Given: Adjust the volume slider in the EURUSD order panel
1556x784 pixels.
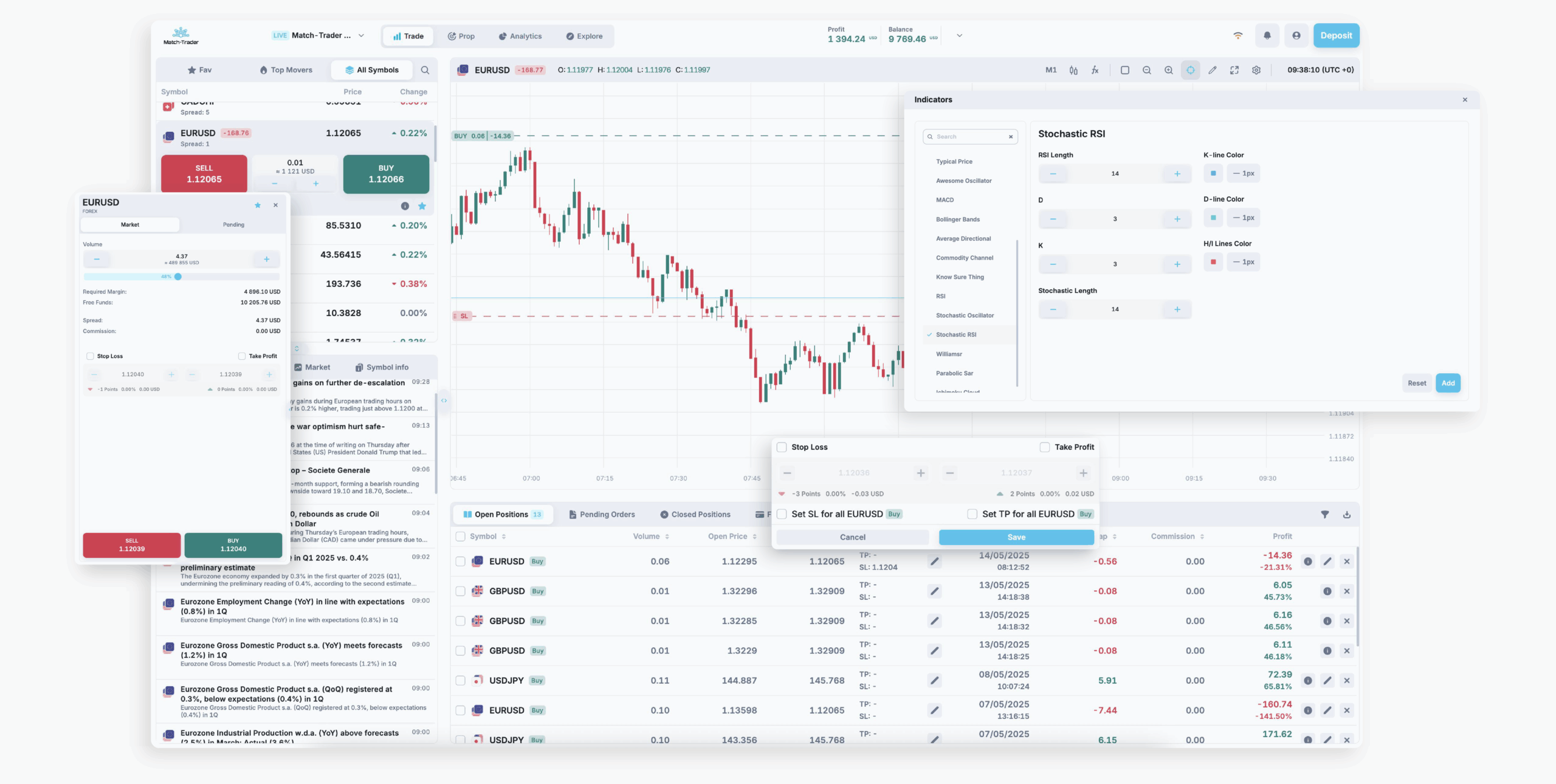Looking at the screenshot, I should click(x=178, y=277).
